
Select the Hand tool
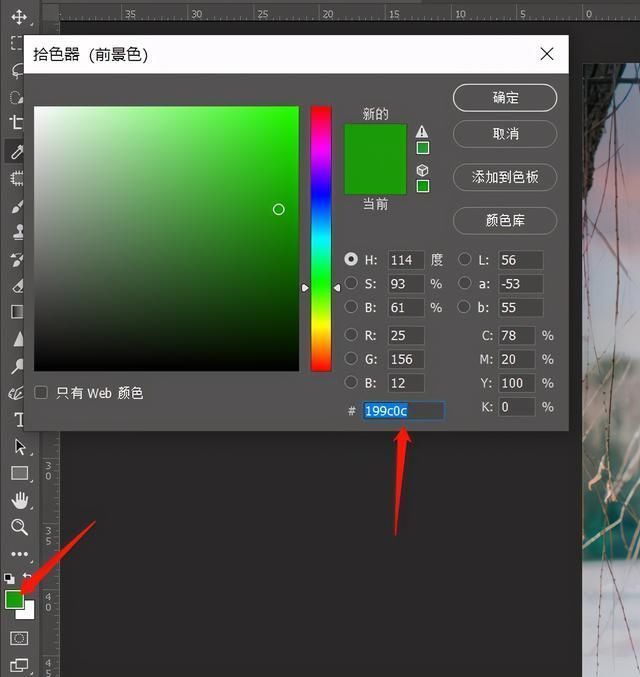click(19, 500)
